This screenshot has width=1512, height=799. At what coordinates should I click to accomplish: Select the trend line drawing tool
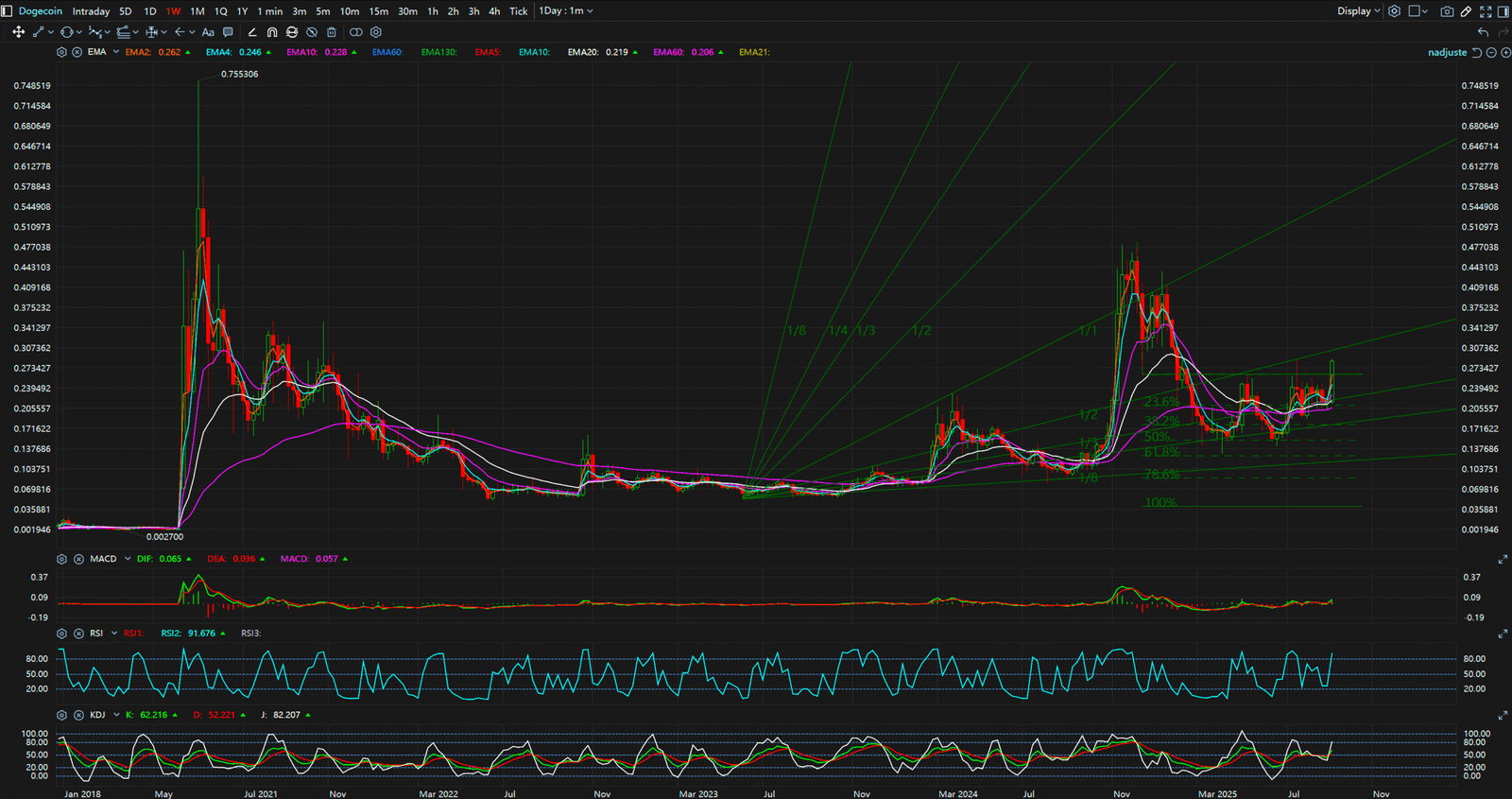pos(38,32)
